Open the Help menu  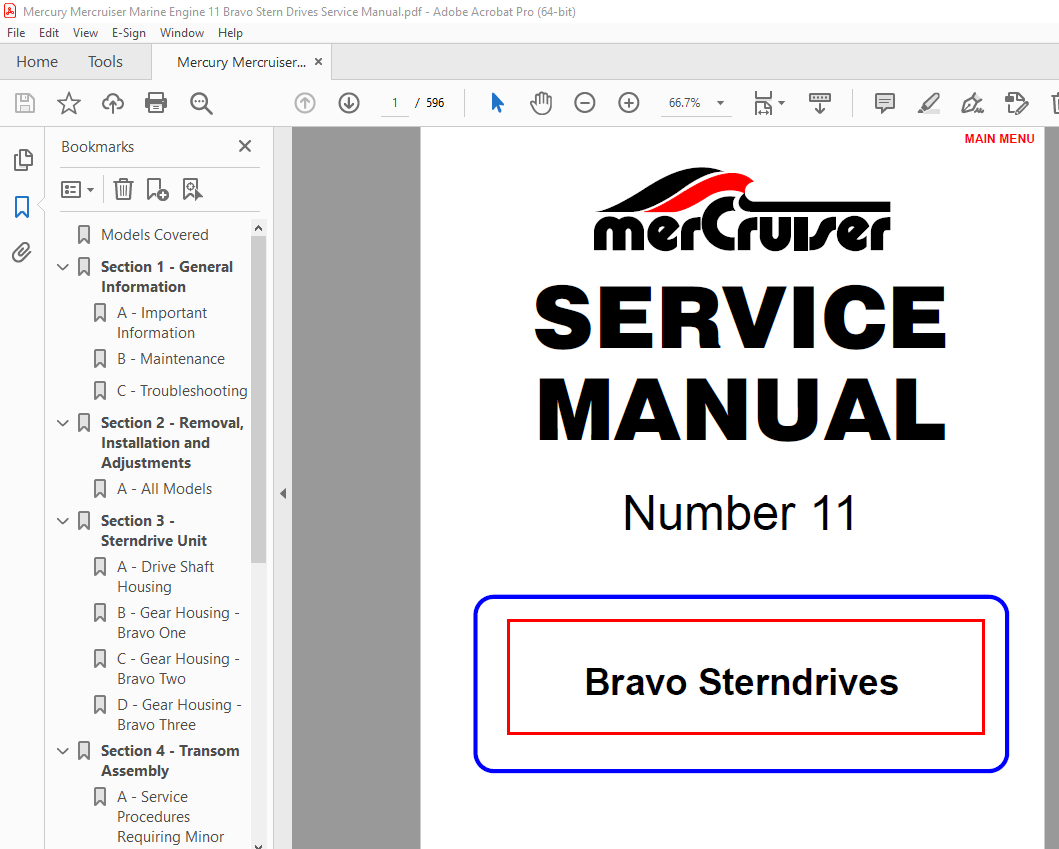(x=230, y=32)
